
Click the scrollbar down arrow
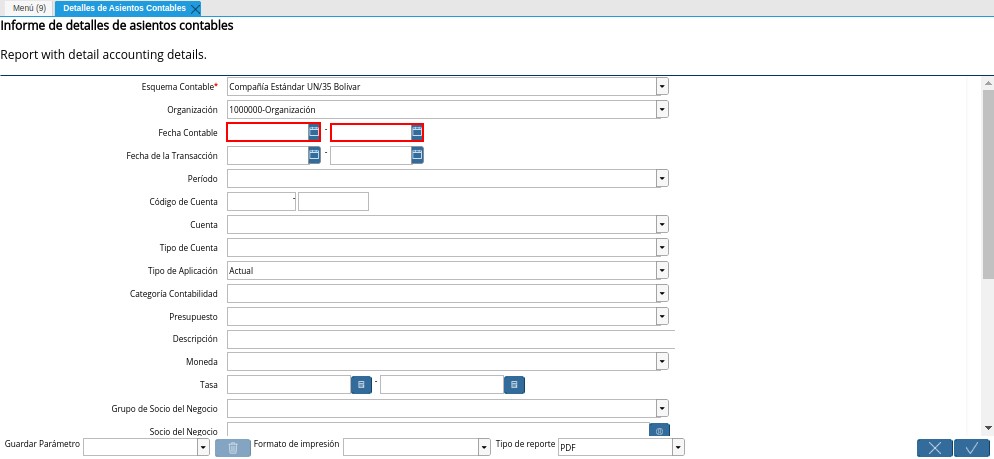pyautogui.click(x=988, y=428)
